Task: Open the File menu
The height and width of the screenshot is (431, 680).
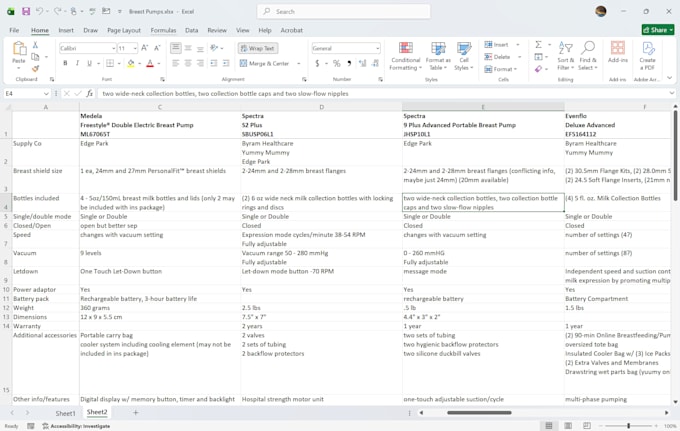Action: coord(14,30)
